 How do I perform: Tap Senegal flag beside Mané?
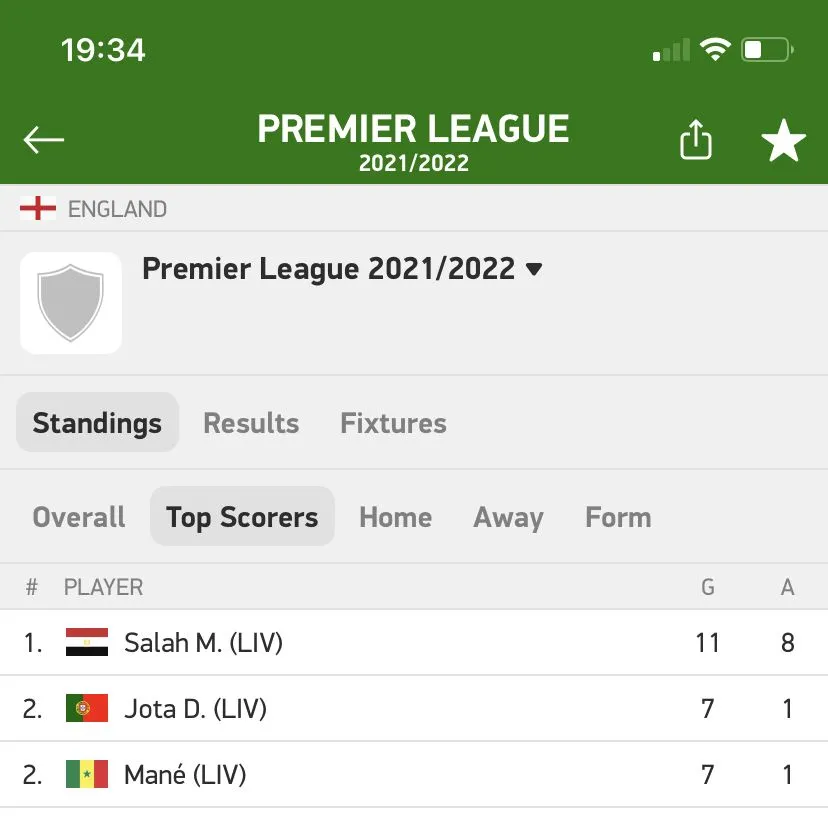[87, 774]
